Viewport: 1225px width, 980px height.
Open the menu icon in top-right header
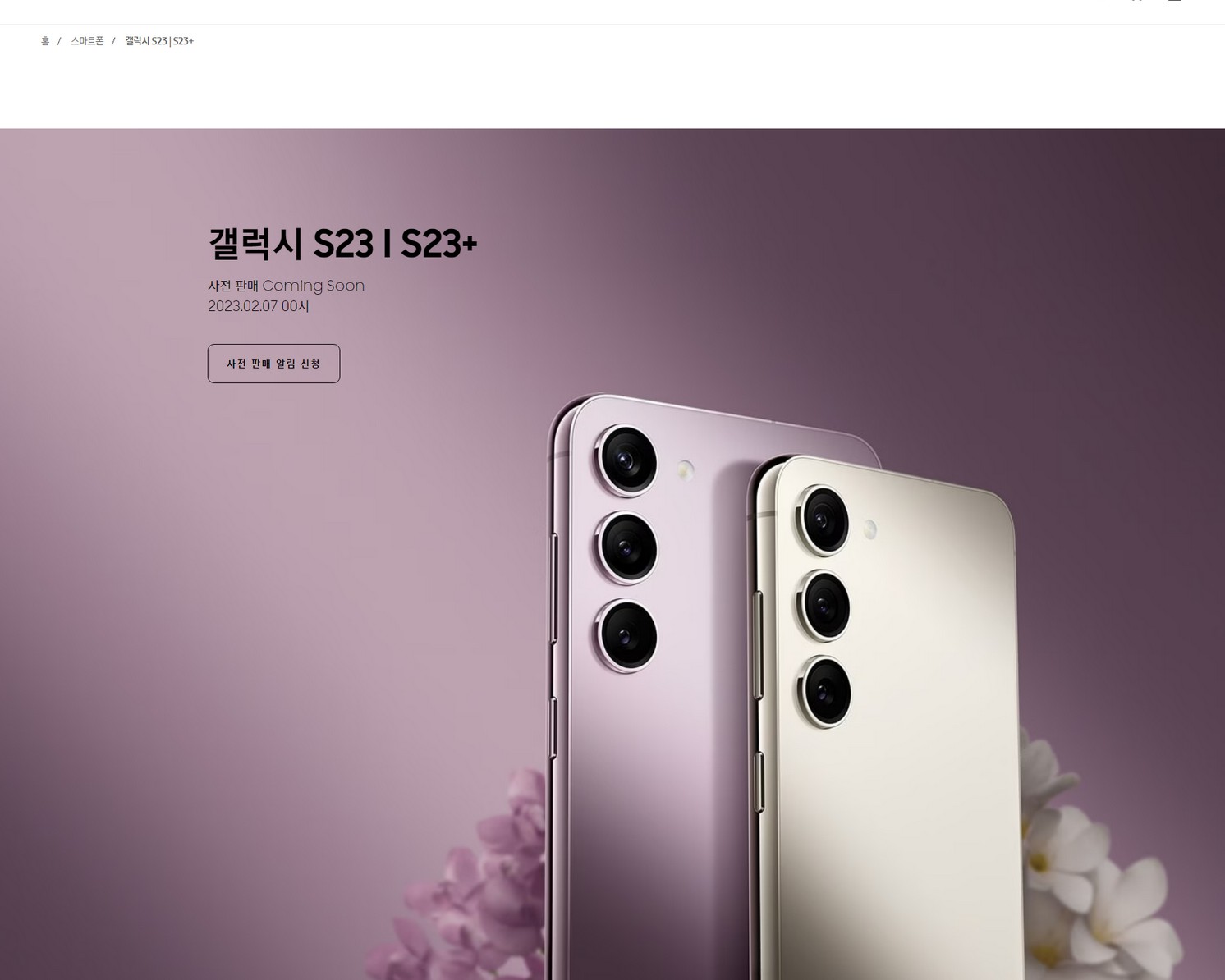[1175, 0]
